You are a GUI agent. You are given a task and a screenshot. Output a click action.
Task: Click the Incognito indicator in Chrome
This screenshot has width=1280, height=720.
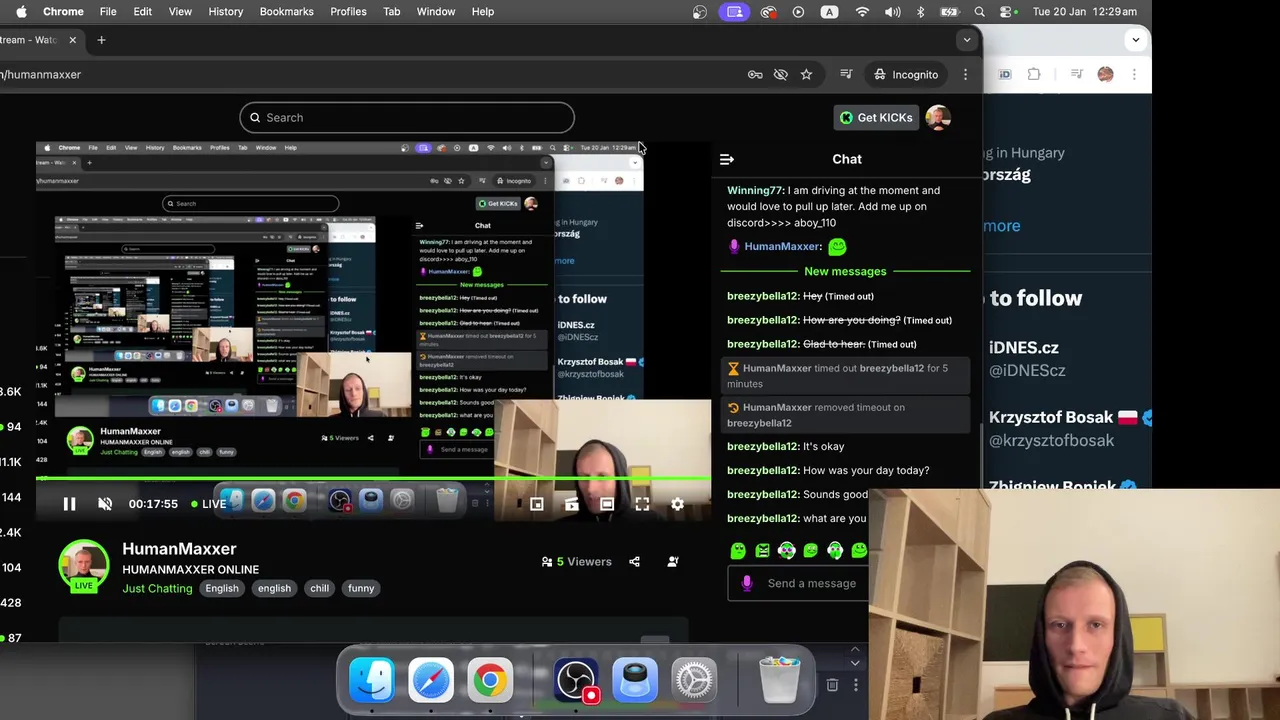(906, 74)
